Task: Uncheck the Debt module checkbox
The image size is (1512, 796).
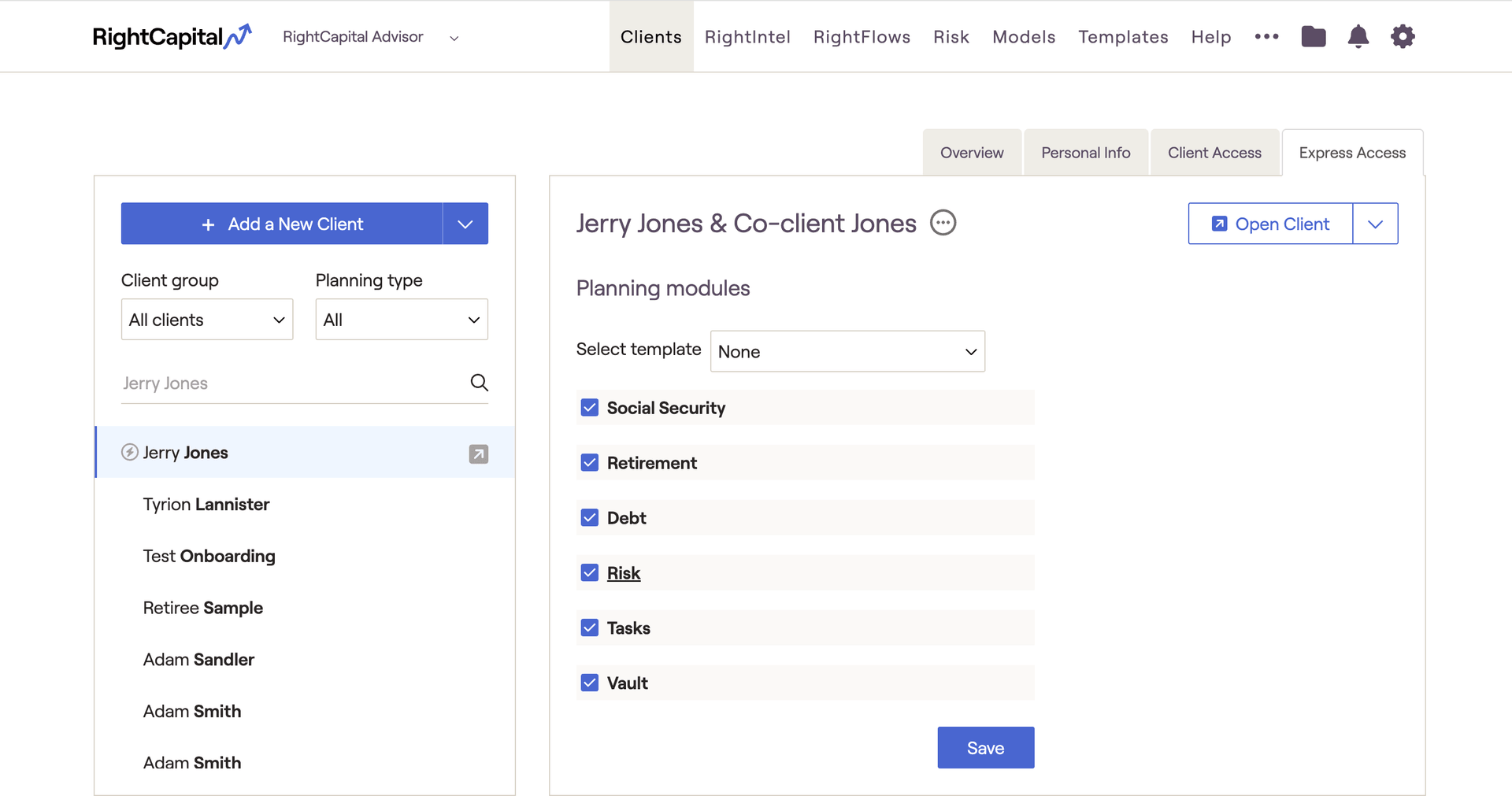Action: tap(590, 517)
